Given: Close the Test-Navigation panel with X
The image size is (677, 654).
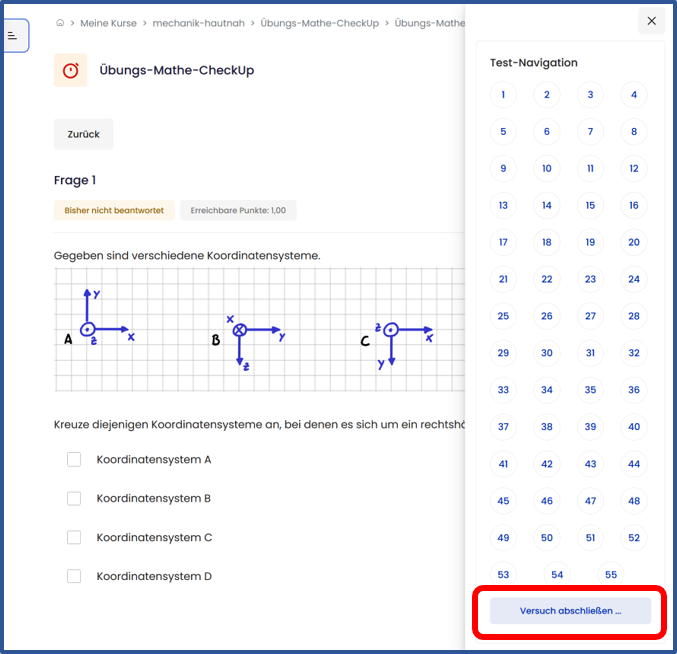Looking at the screenshot, I should (651, 21).
